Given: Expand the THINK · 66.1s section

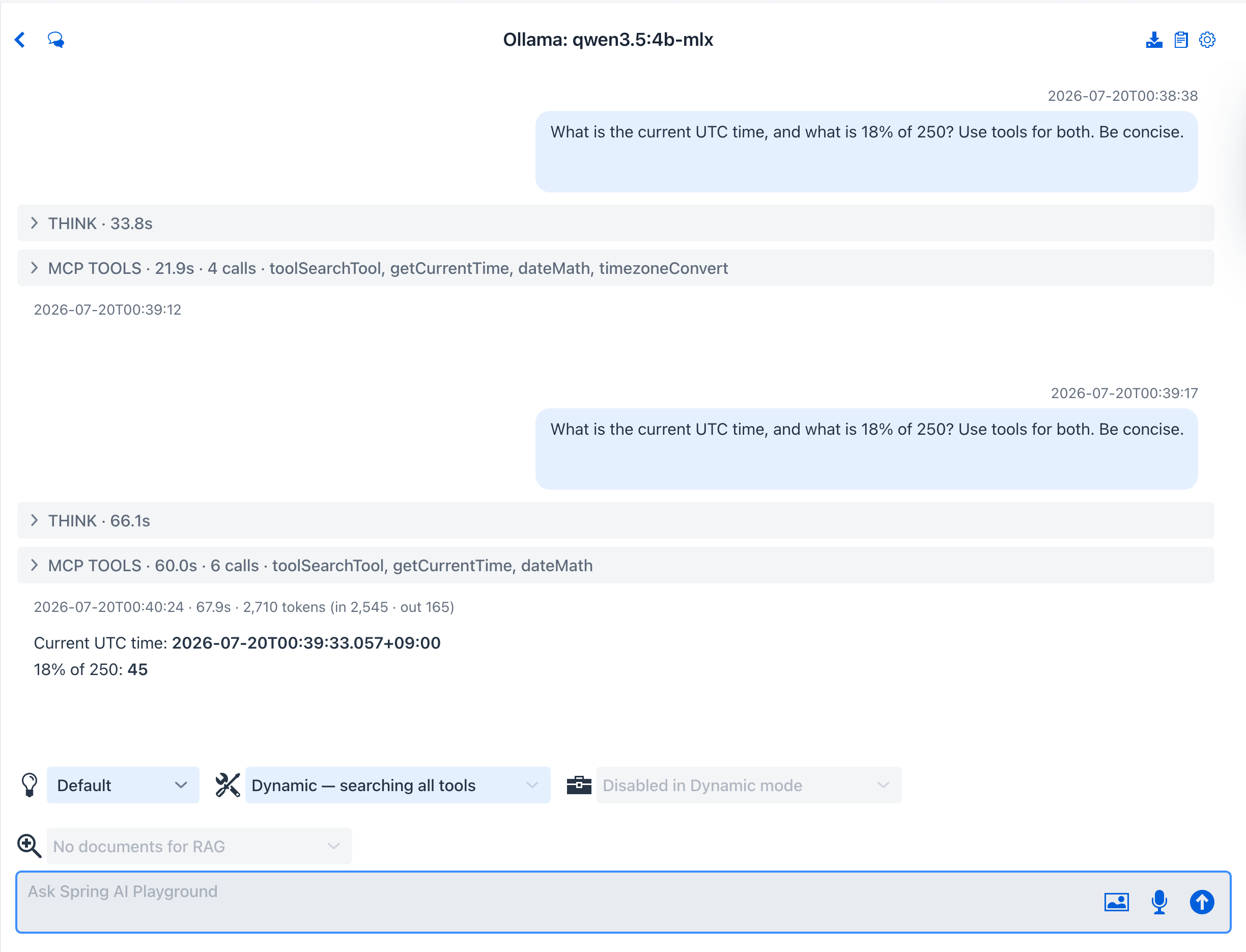Looking at the screenshot, I should coord(615,520).
